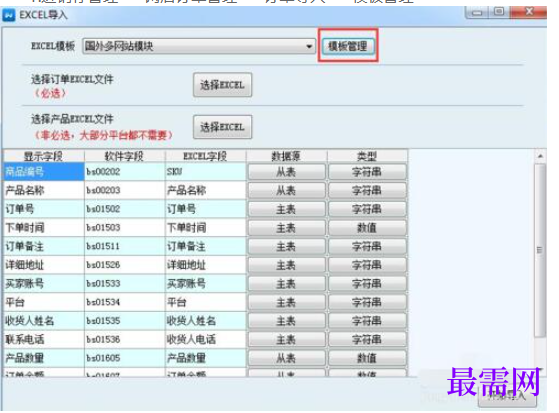This screenshot has width=559, height=413.
Task: Click the 数据源 column header
Action: coord(287,156)
